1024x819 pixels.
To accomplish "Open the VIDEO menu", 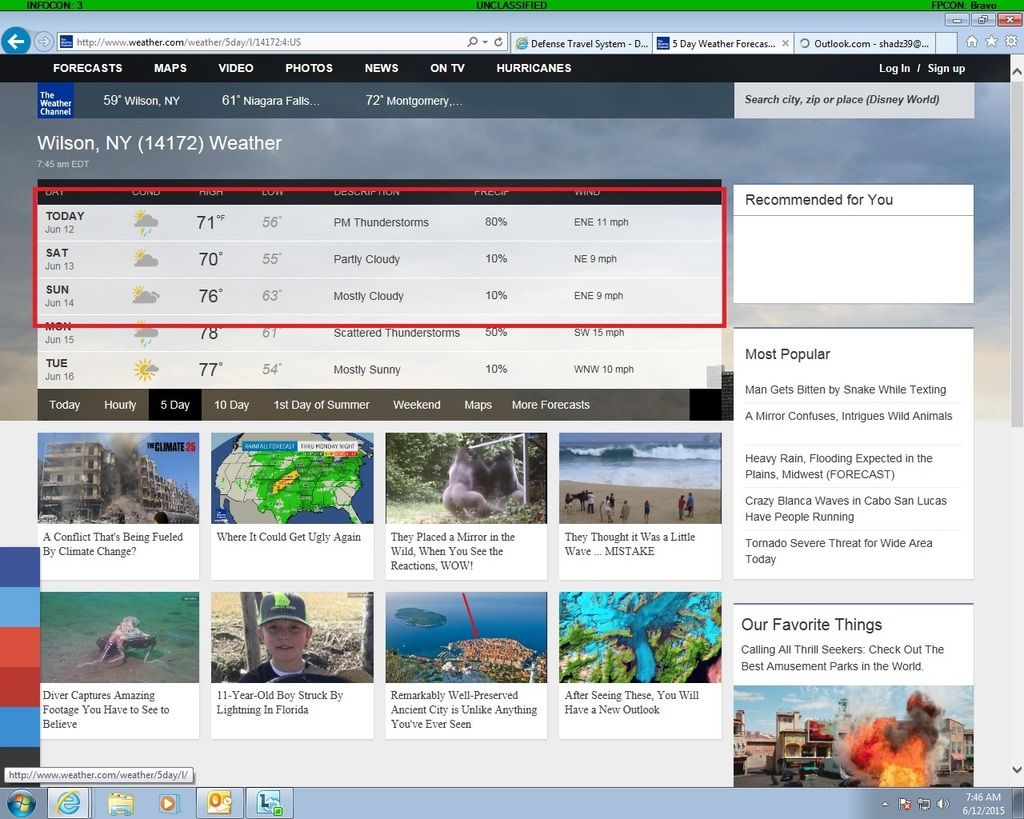I will [x=236, y=68].
